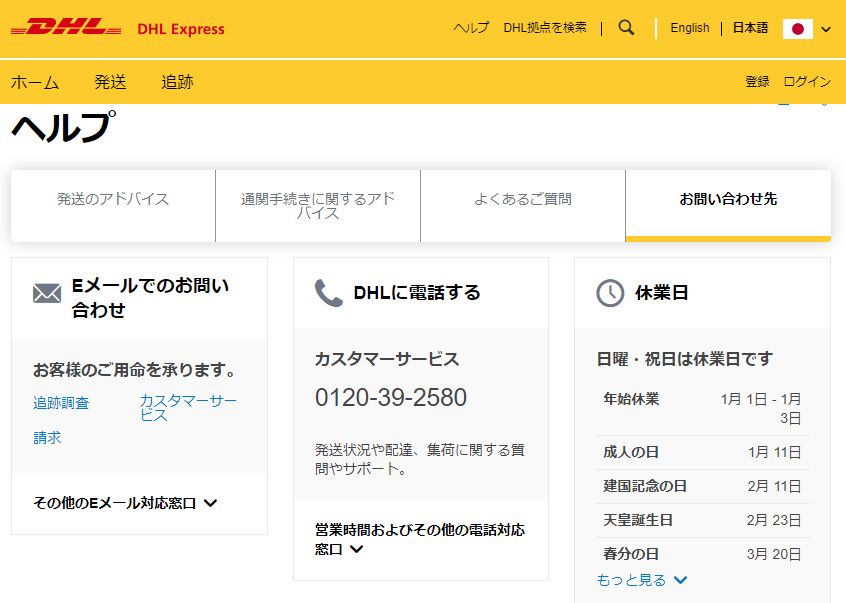Click the 年始休業 row
This screenshot has width=846, height=603.
(x=702, y=408)
